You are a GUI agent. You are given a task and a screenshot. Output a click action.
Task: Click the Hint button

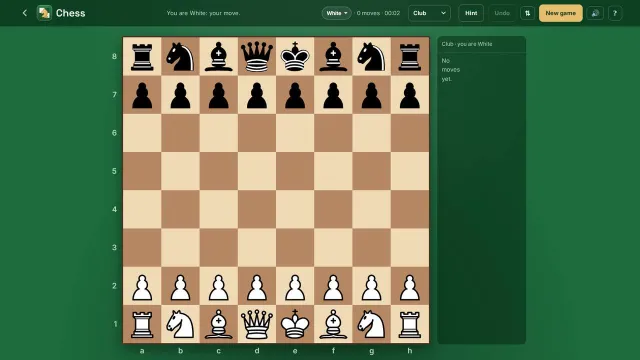pos(471,13)
